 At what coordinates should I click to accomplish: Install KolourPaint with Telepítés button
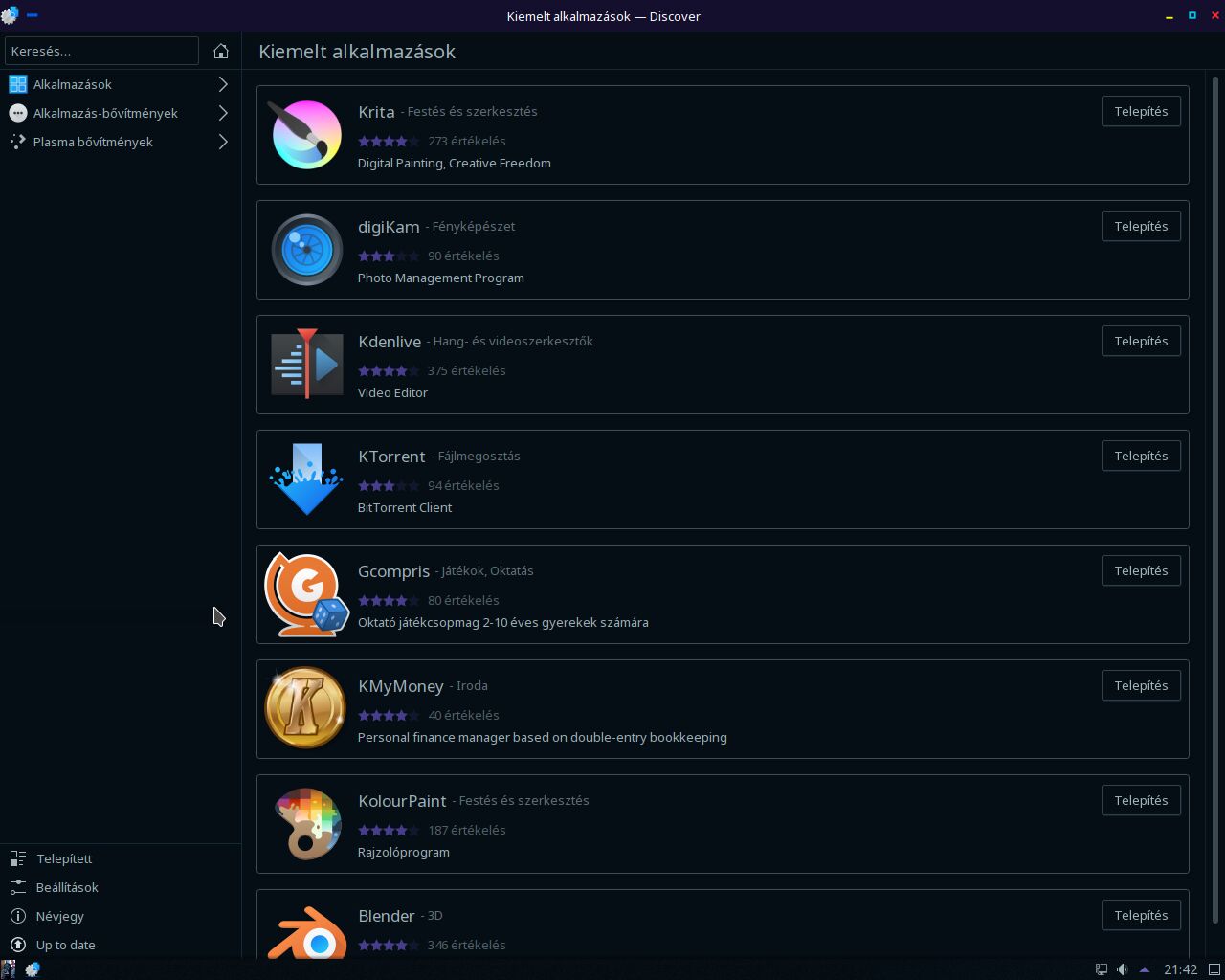coord(1141,800)
